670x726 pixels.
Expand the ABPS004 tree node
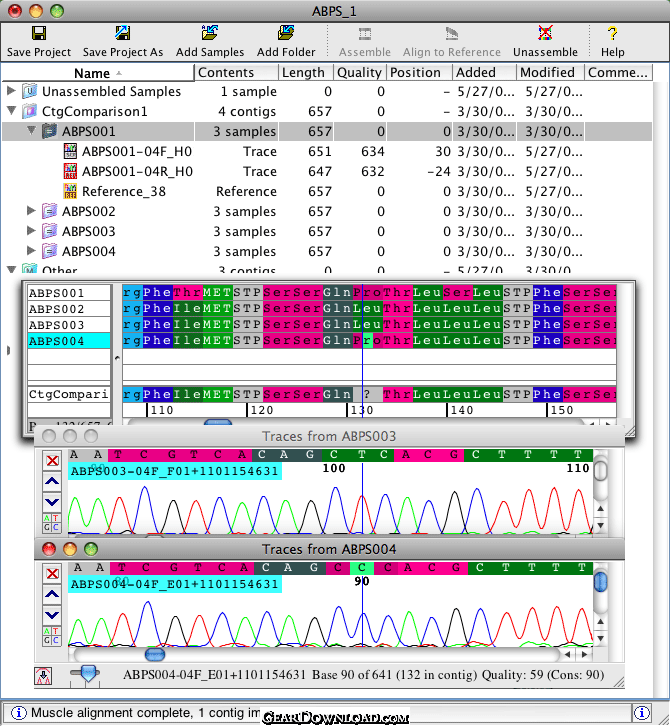coord(31,250)
